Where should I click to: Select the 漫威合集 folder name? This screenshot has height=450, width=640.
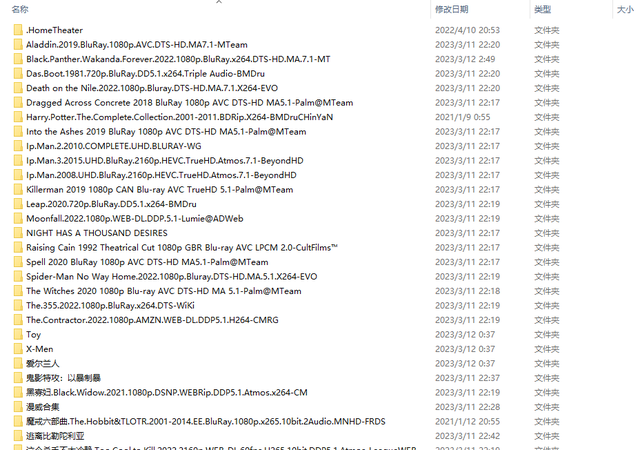pyautogui.click(x=42, y=407)
